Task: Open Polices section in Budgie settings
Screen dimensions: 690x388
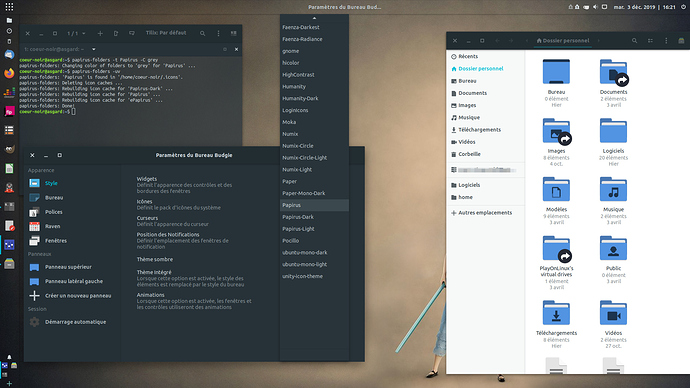Action: (73, 212)
